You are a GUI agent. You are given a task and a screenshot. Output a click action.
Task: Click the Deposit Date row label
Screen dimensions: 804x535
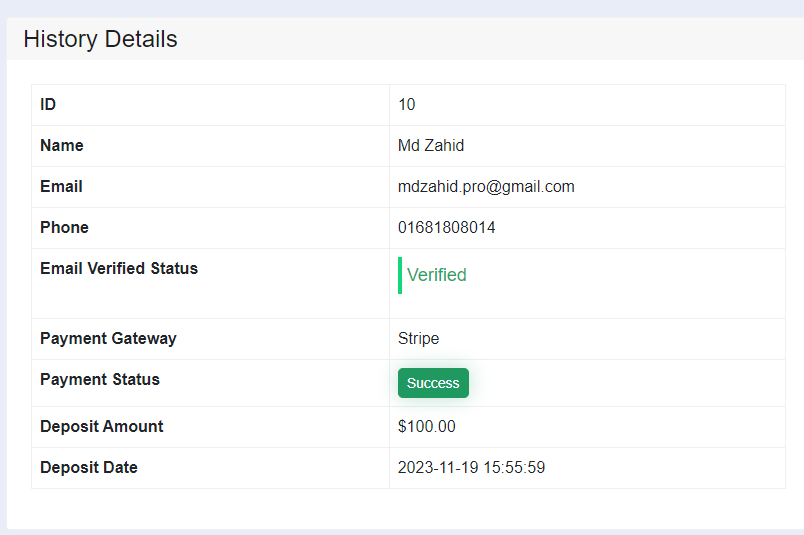tap(89, 467)
